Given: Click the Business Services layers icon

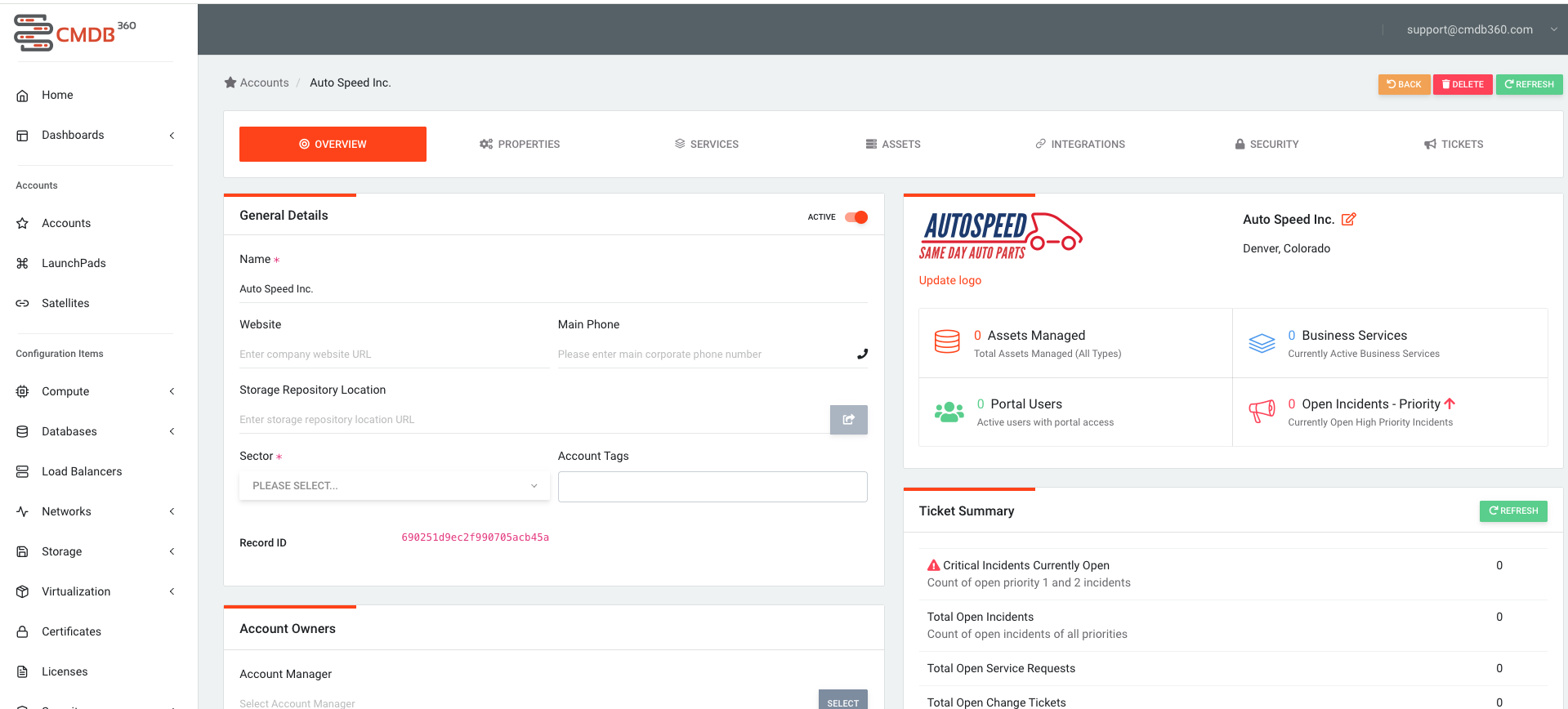Looking at the screenshot, I should click(1262, 343).
